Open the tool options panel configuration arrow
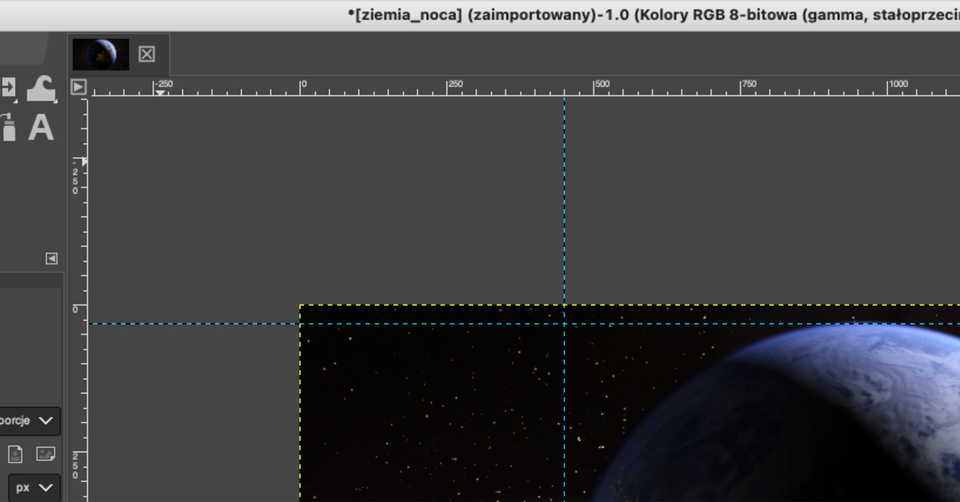 (51, 258)
